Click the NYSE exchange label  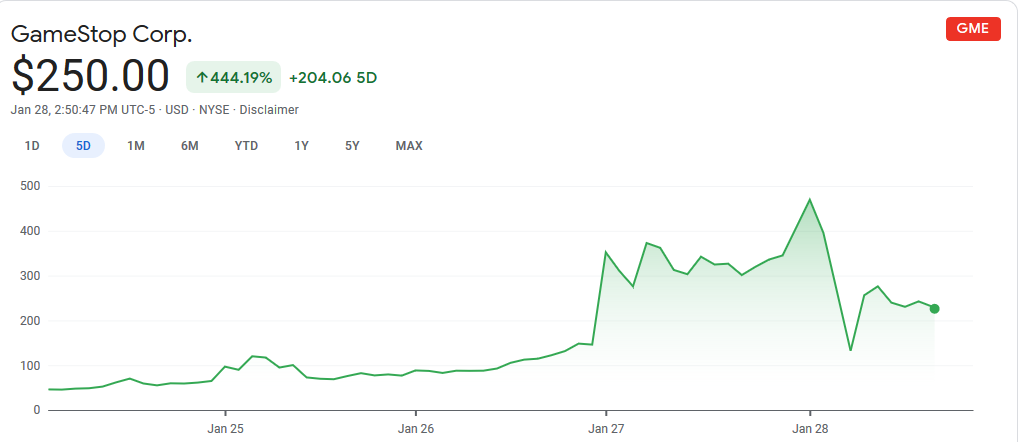coord(215,110)
